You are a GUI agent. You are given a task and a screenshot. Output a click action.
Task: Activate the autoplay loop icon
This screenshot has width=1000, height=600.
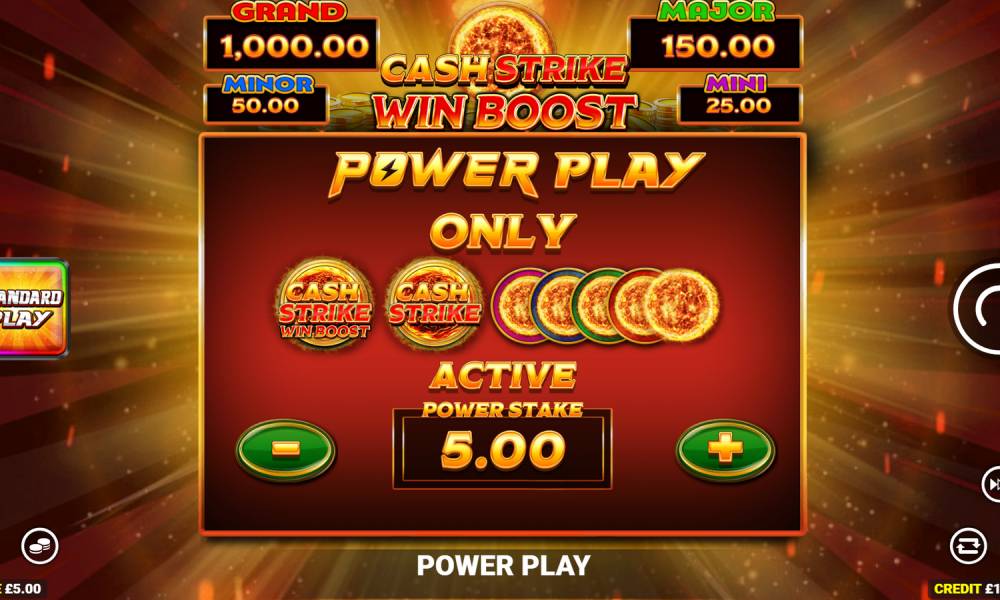pyautogui.click(x=968, y=546)
